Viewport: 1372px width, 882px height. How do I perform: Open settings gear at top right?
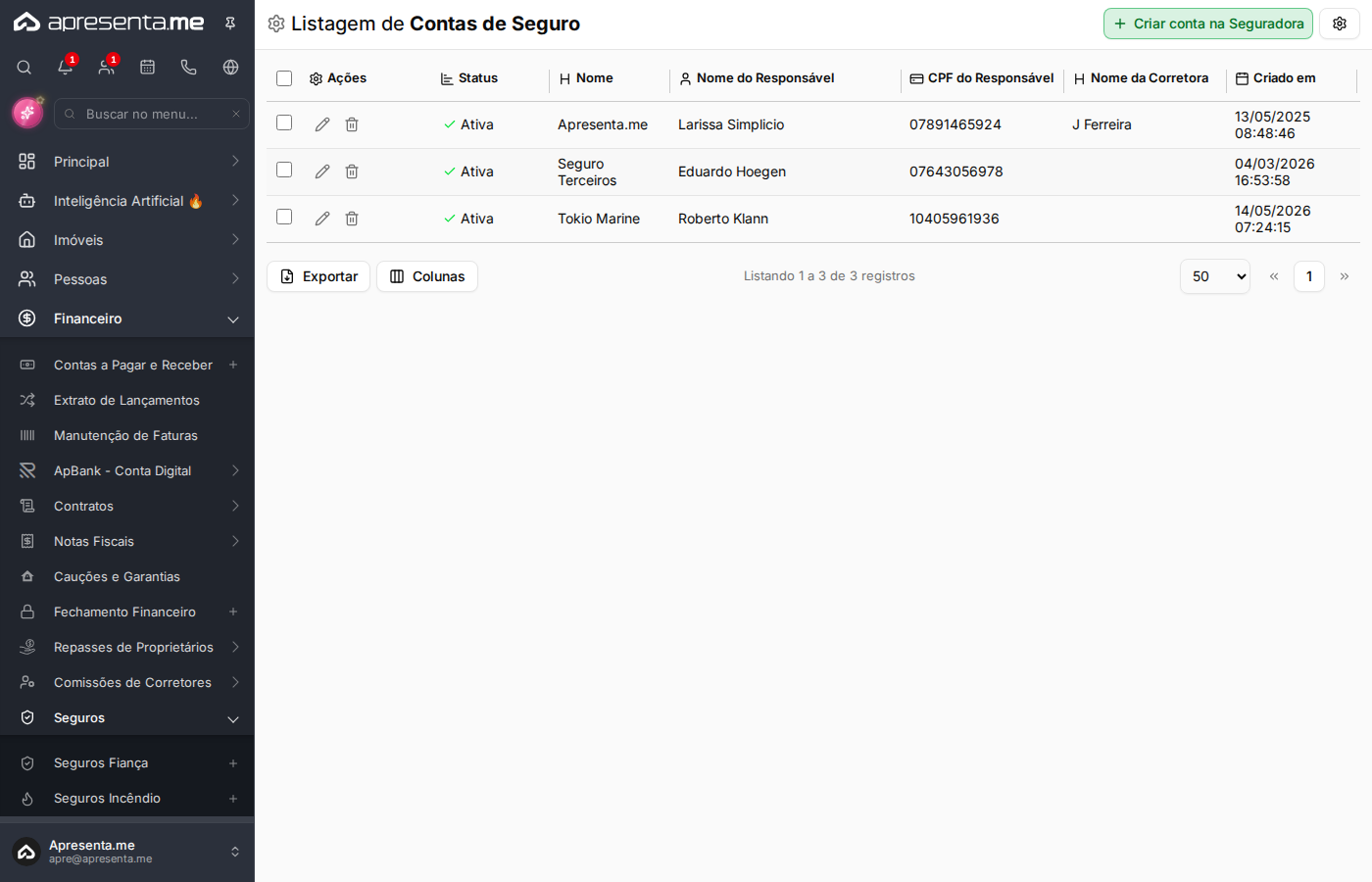[1340, 24]
